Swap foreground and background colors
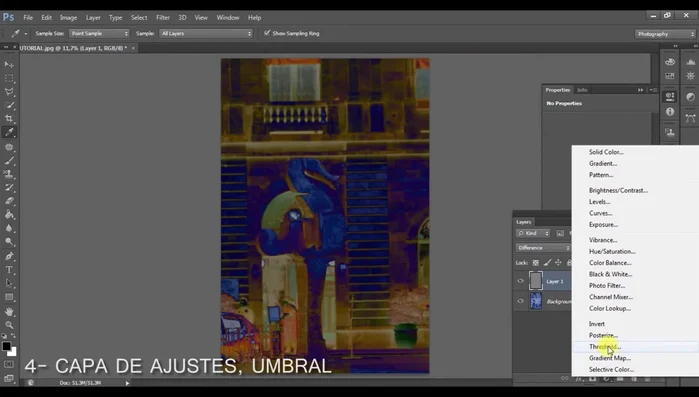The image size is (699, 397). 13,336
